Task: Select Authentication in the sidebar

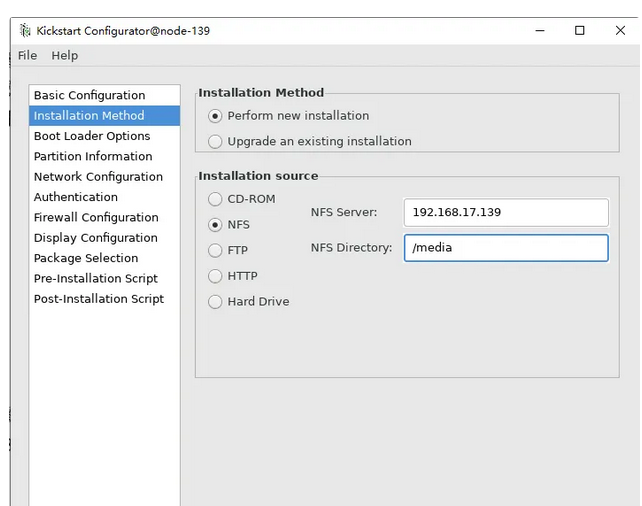Action: (x=76, y=197)
